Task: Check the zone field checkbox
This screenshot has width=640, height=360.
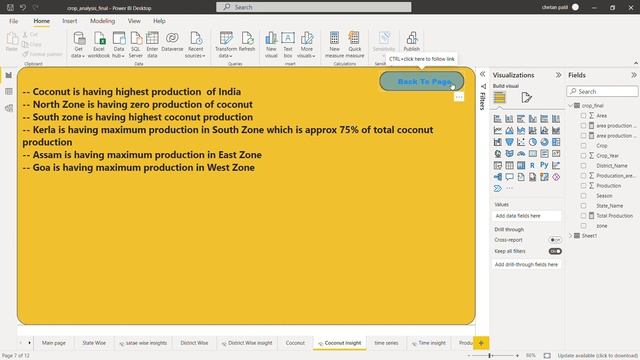Action: (x=583, y=226)
